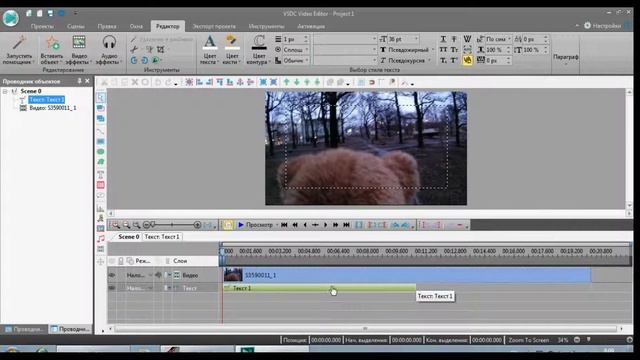Image resolution: width=640 pixels, height=360 pixels.
Task: Open the Сплош line style dropdown
Action: tap(296, 50)
